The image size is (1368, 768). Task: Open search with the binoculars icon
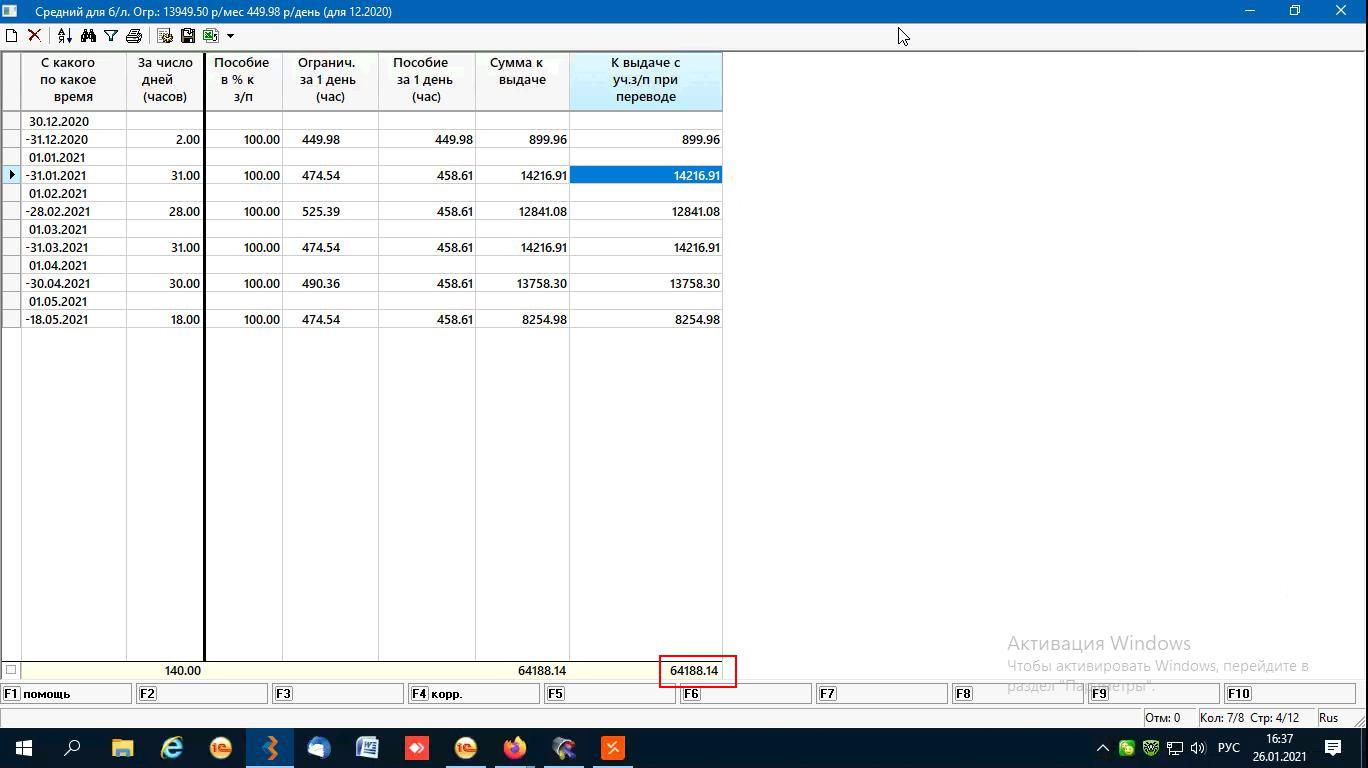pos(88,35)
